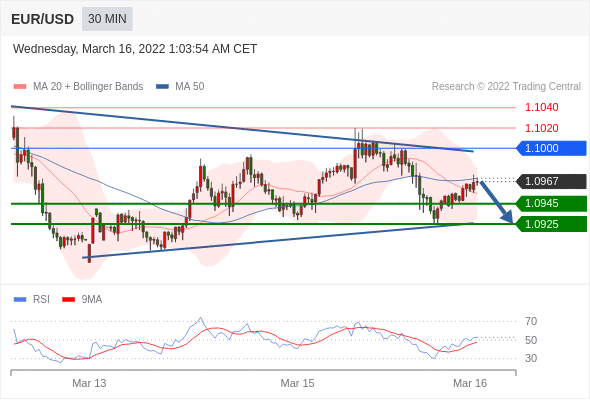The width and height of the screenshot is (590, 400).
Task: Click the red 1.1040 resistance label
Action: coord(542,108)
